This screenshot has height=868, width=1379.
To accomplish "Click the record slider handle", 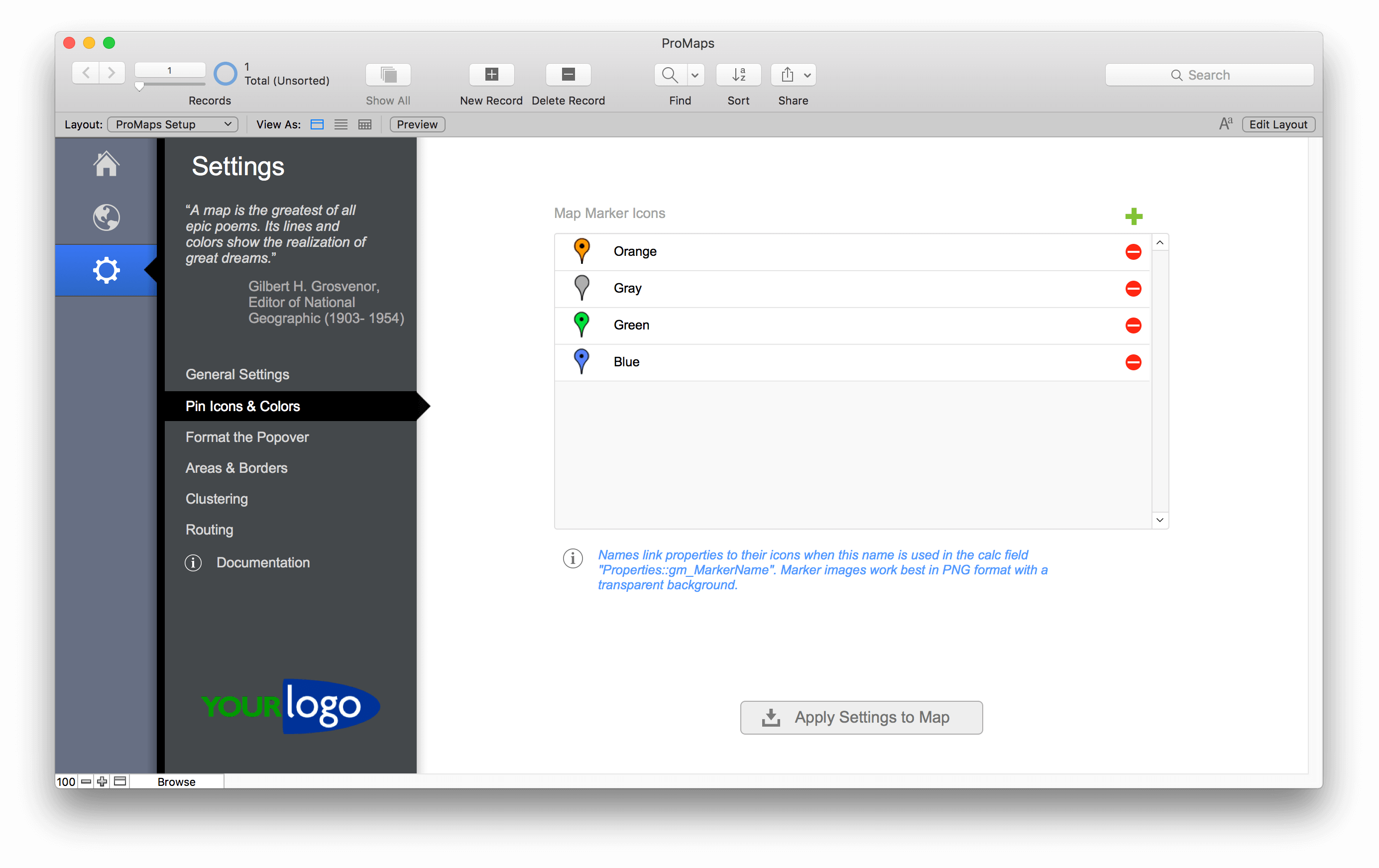I will pyautogui.click(x=139, y=87).
